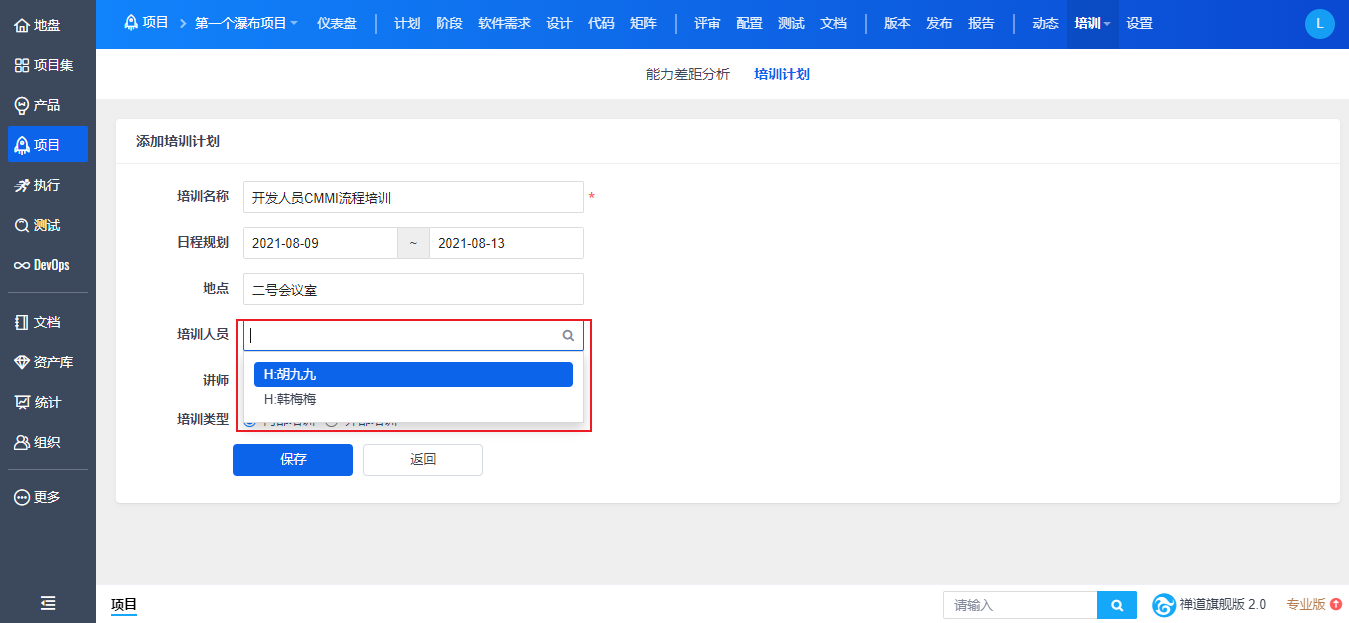
Task: Open the 动态 menu item
Action: [1045, 23]
